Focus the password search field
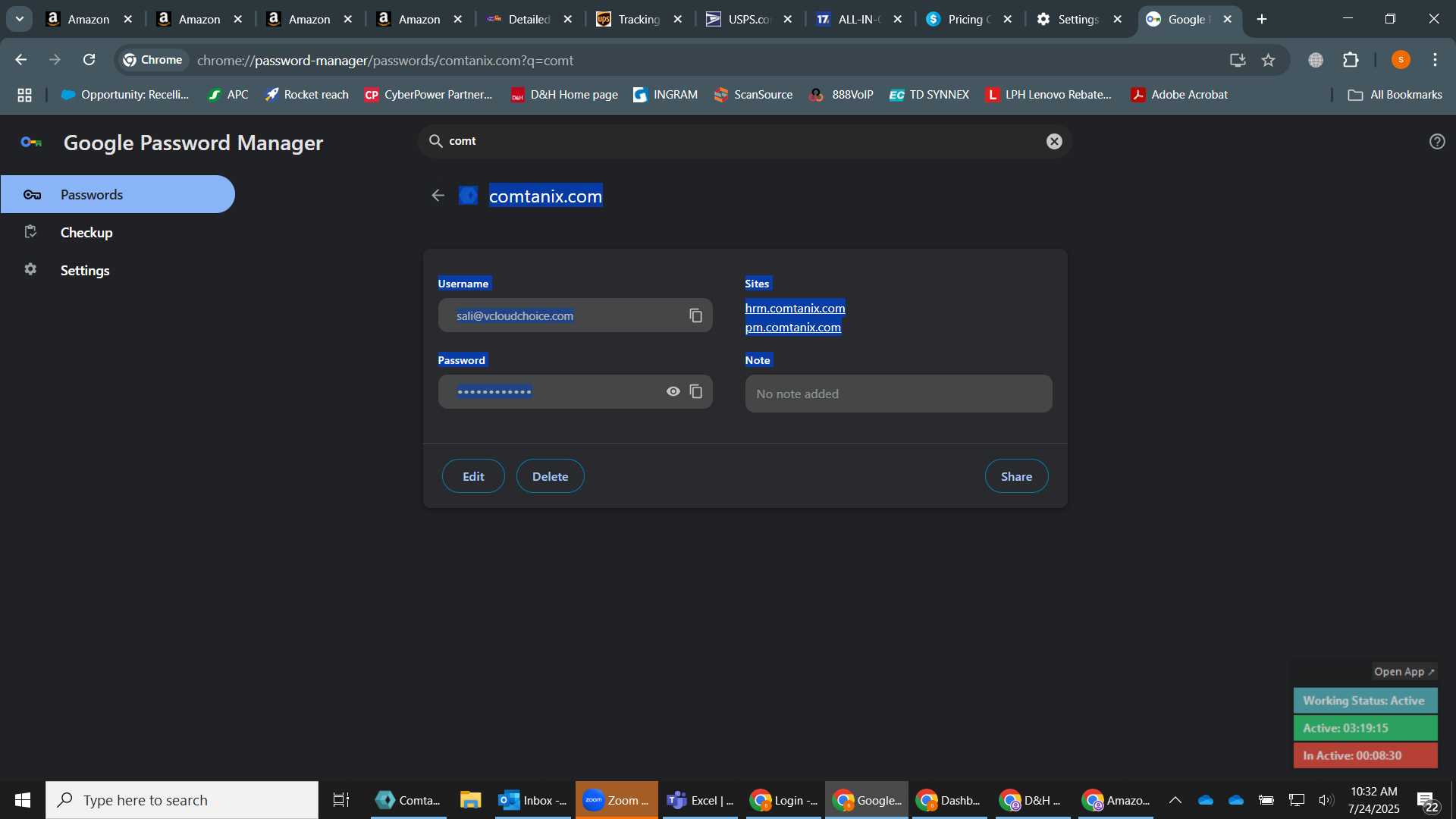 click(x=743, y=141)
